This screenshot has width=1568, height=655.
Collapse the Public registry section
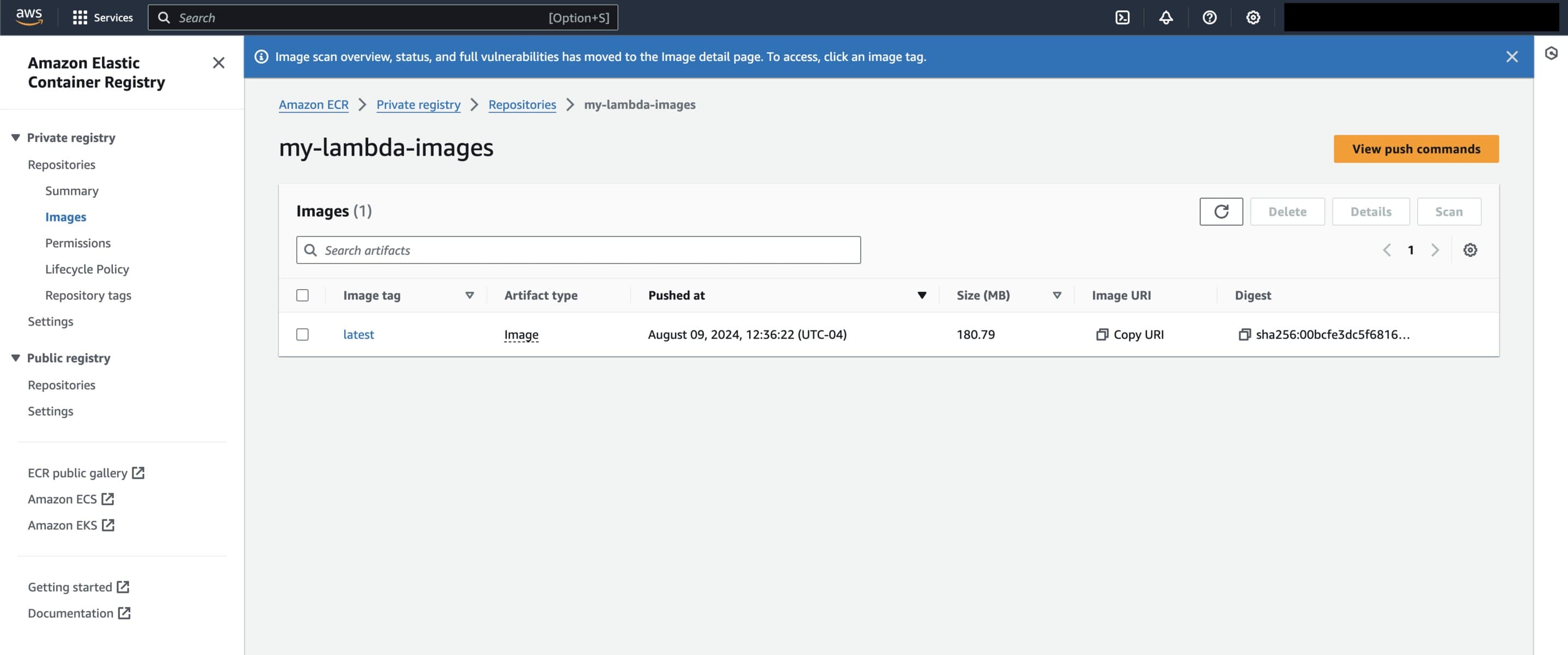pos(16,358)
